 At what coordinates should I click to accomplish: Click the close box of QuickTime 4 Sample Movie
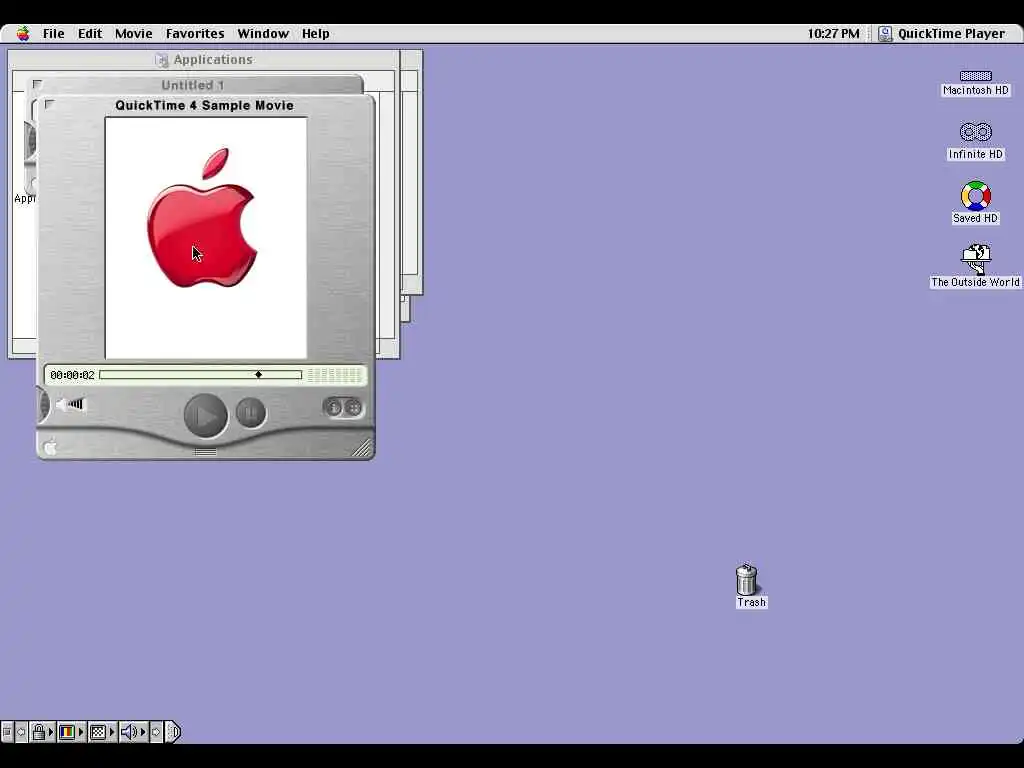click(50, 104)
